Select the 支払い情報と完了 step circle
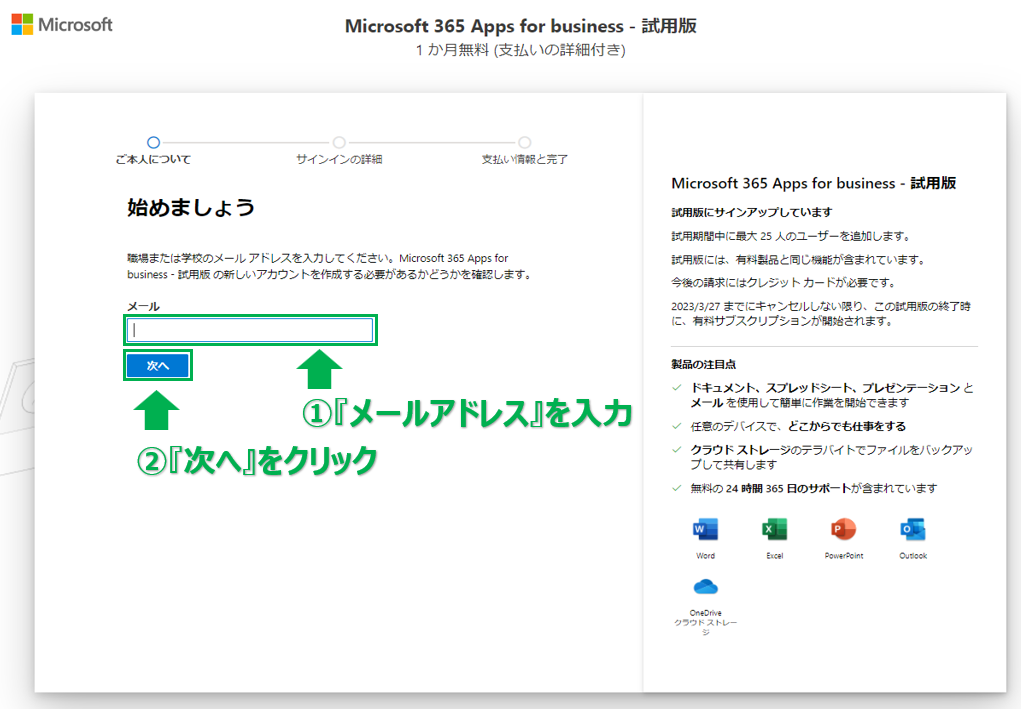The image size is (1021, 709). click(524, 142)
